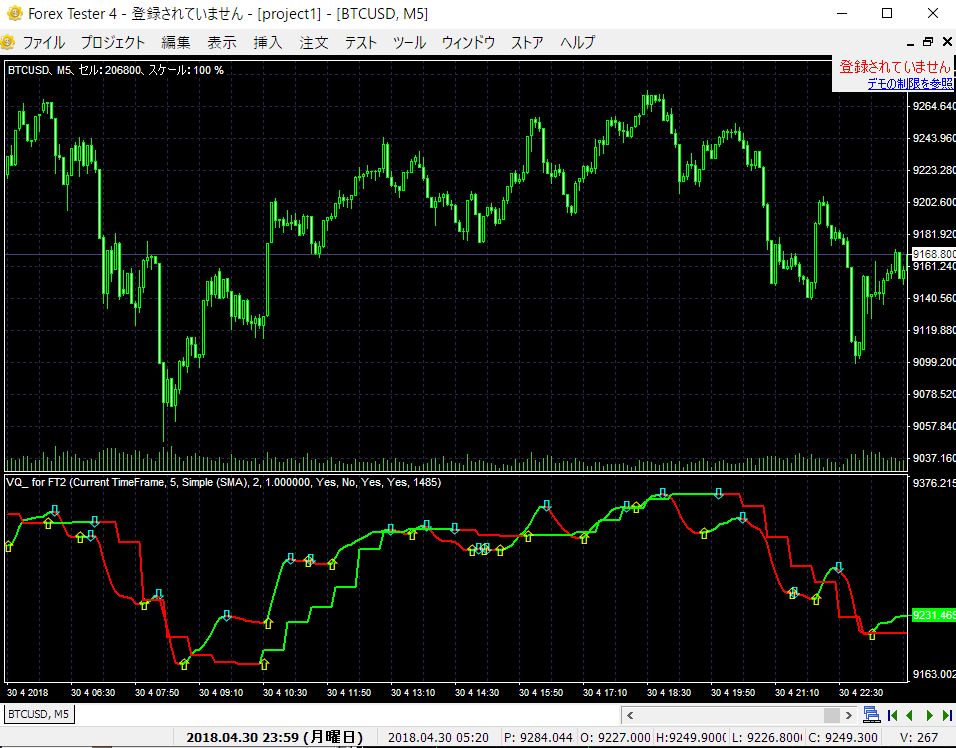Click the 2018.04.30 23:59 status date
The height and width of the screenshot is (748, 956).
click(x=274, y=737)
